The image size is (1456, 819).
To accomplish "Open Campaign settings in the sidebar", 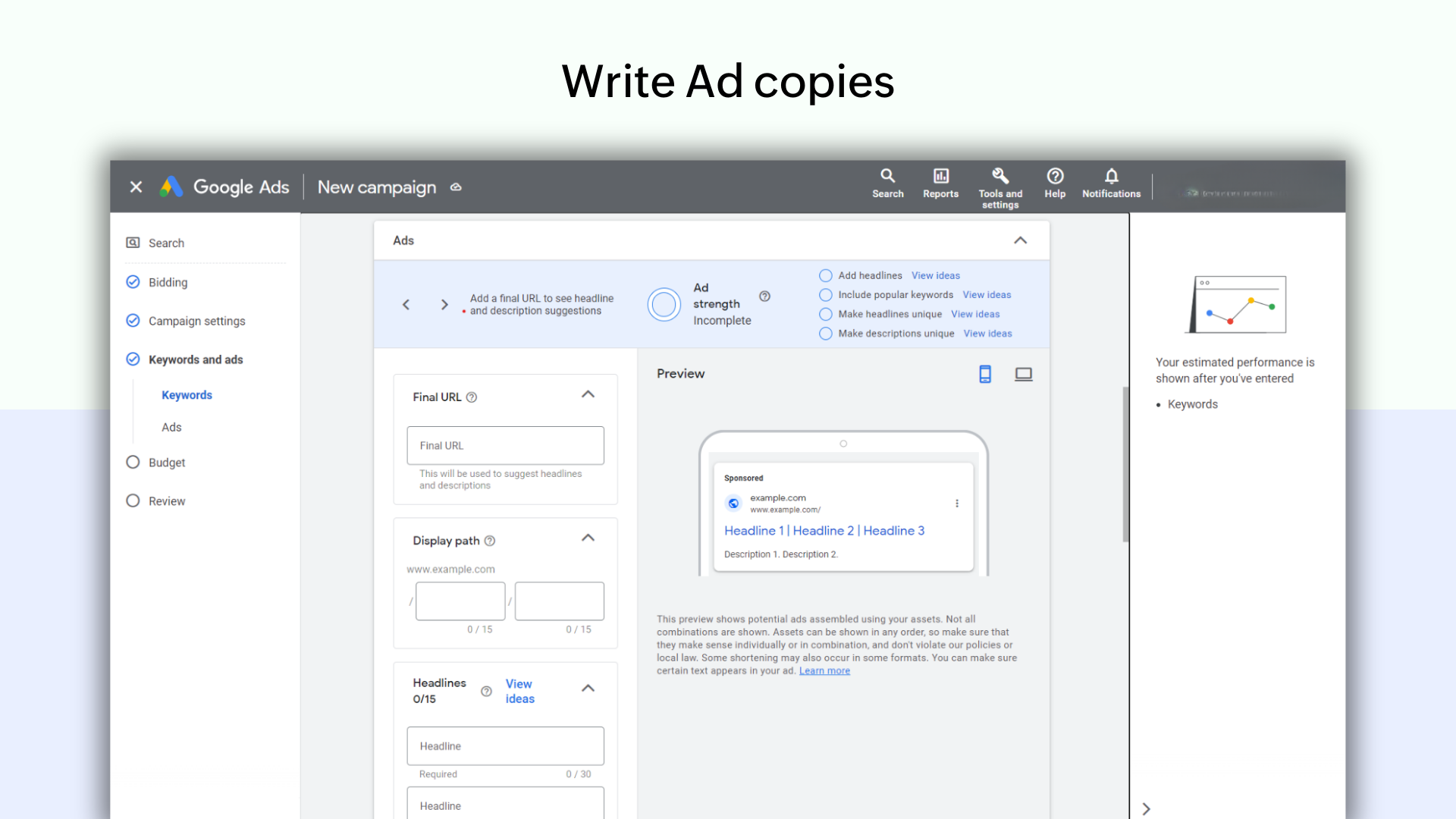I will 196,321.
